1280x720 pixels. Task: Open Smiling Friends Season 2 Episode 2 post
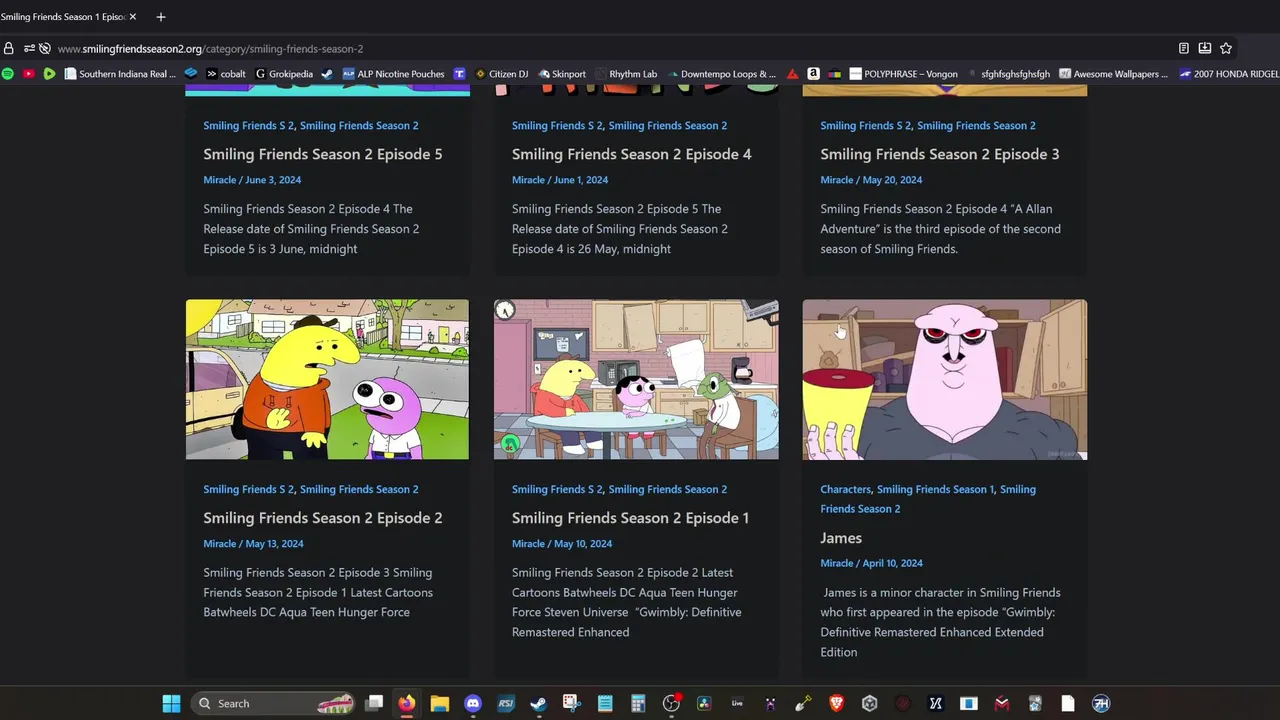click(x=323, y=518)
